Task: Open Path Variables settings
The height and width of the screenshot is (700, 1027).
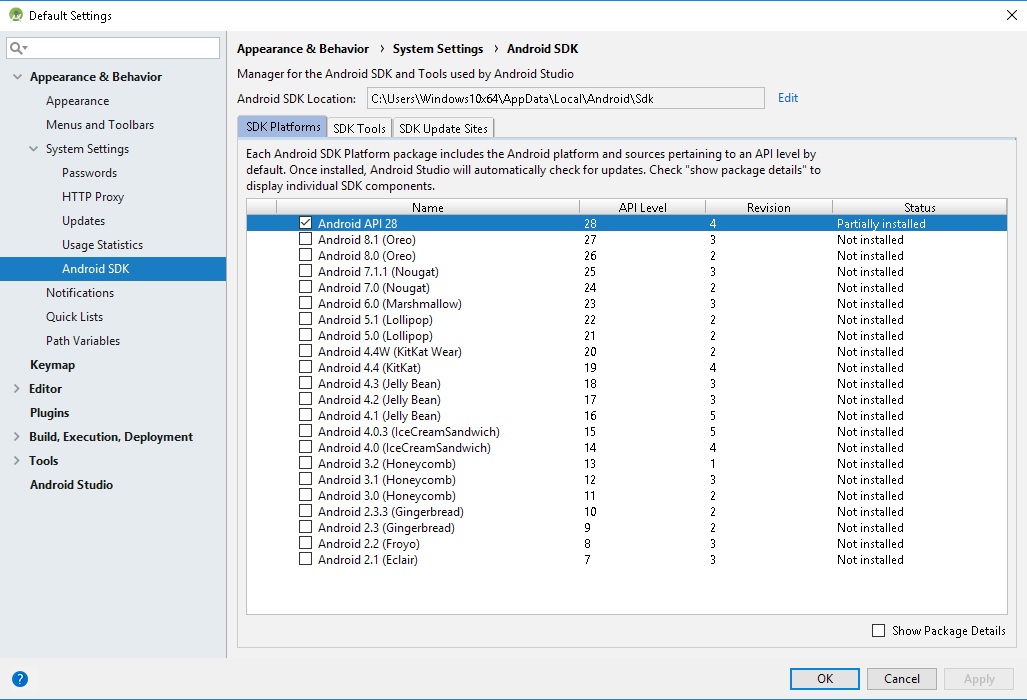Action: click(83, 341)
